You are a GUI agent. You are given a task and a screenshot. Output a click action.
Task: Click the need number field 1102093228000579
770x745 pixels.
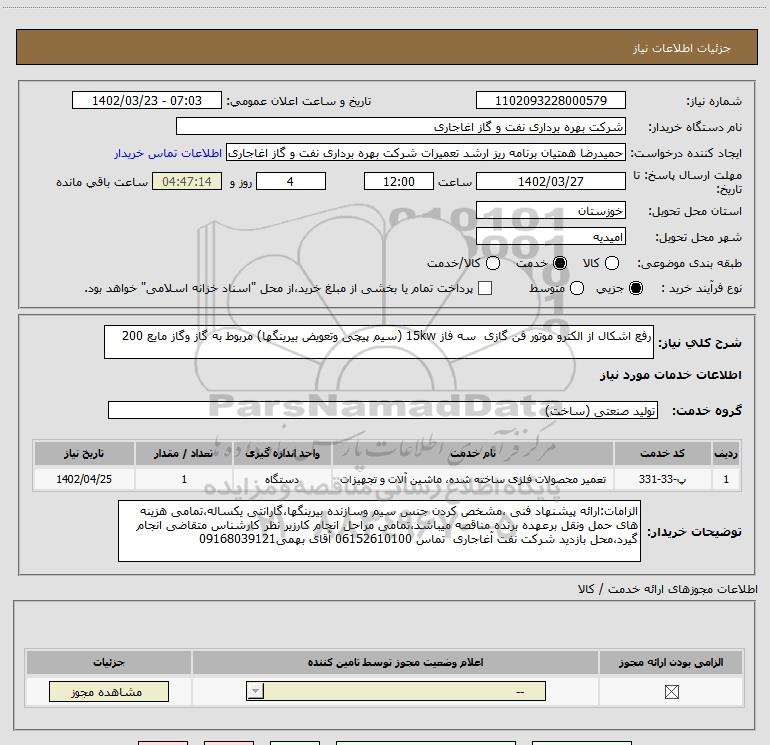pyautogui.click(x=550, y=101)
